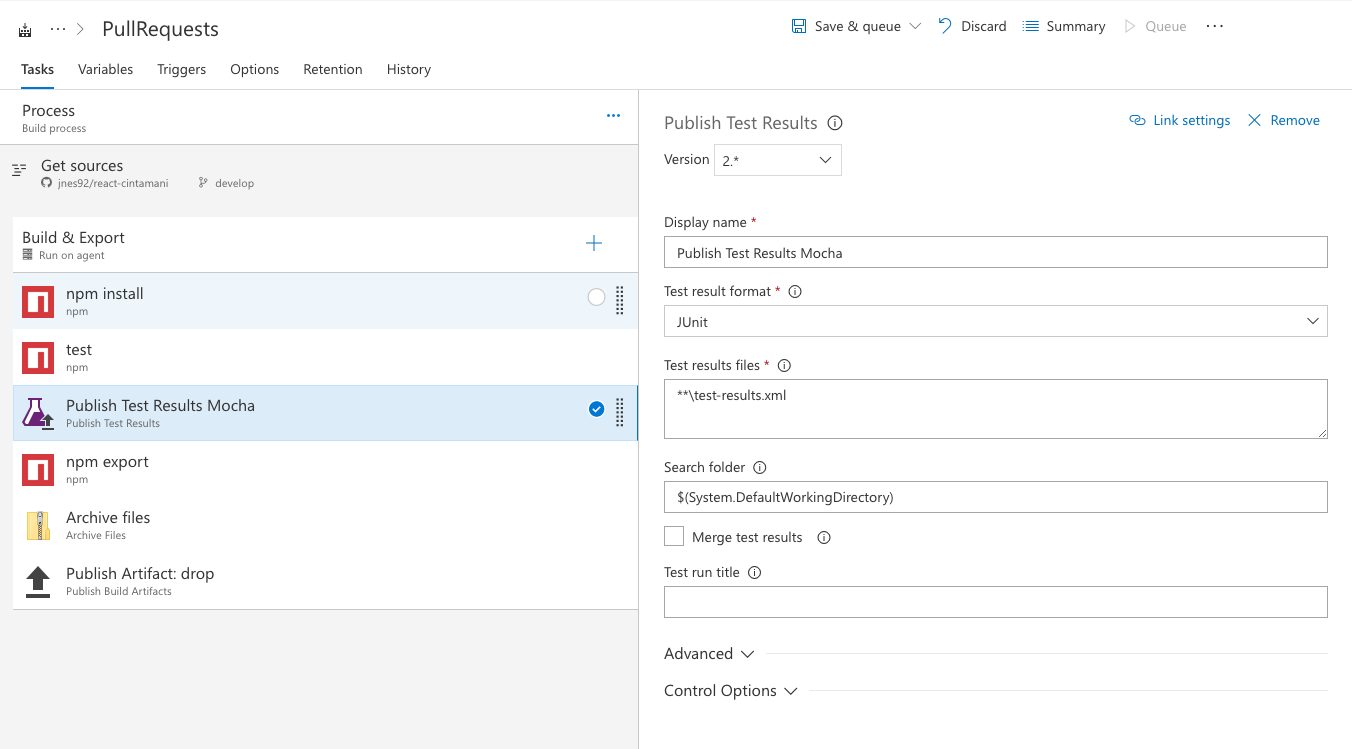Select the Publish Artifact: drop task
This screenshot has width=1352, height=749.
pyautogui.click(x=325, y=581)
